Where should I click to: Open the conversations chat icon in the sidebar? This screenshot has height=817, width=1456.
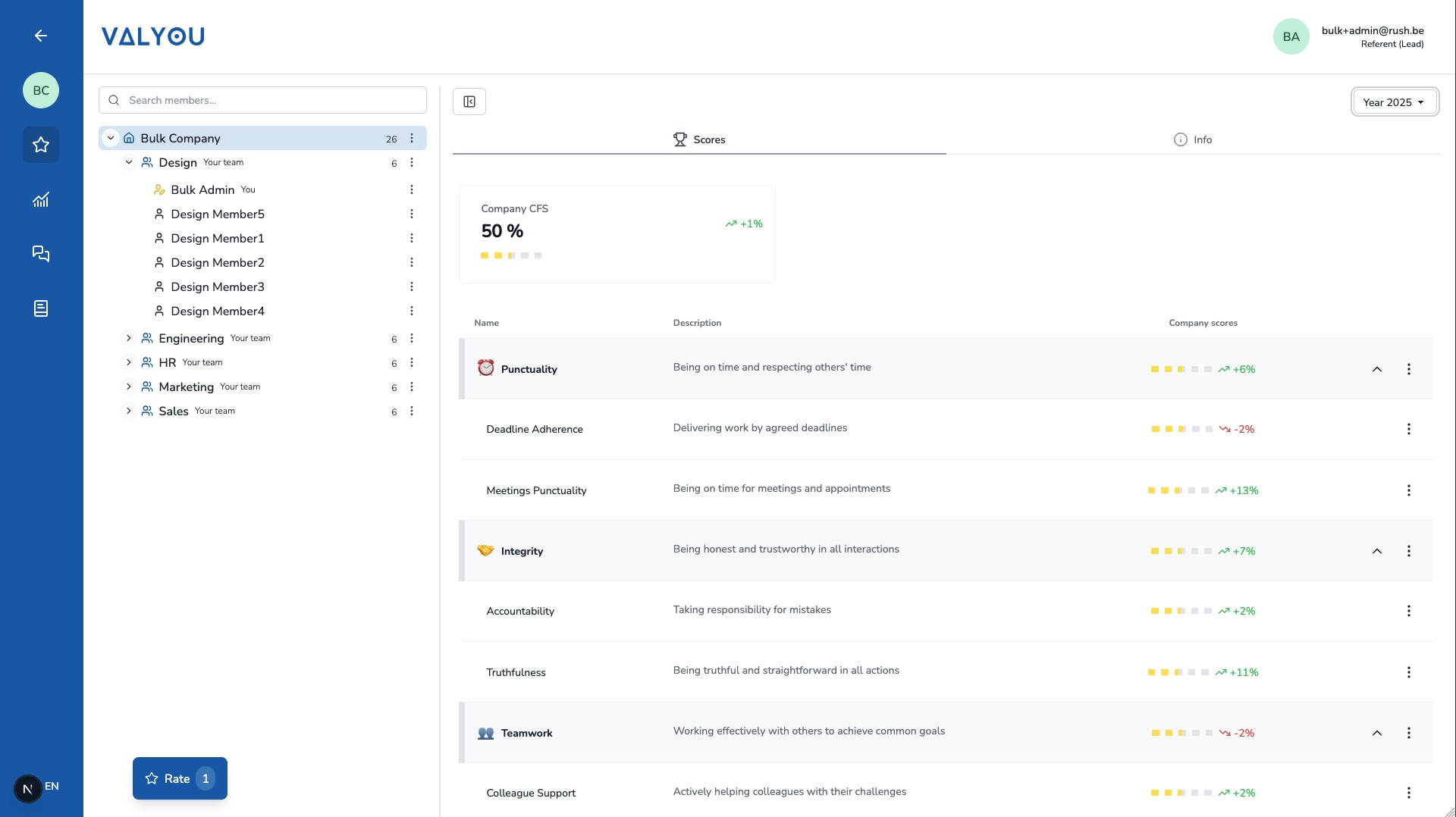tap(41, 254)
